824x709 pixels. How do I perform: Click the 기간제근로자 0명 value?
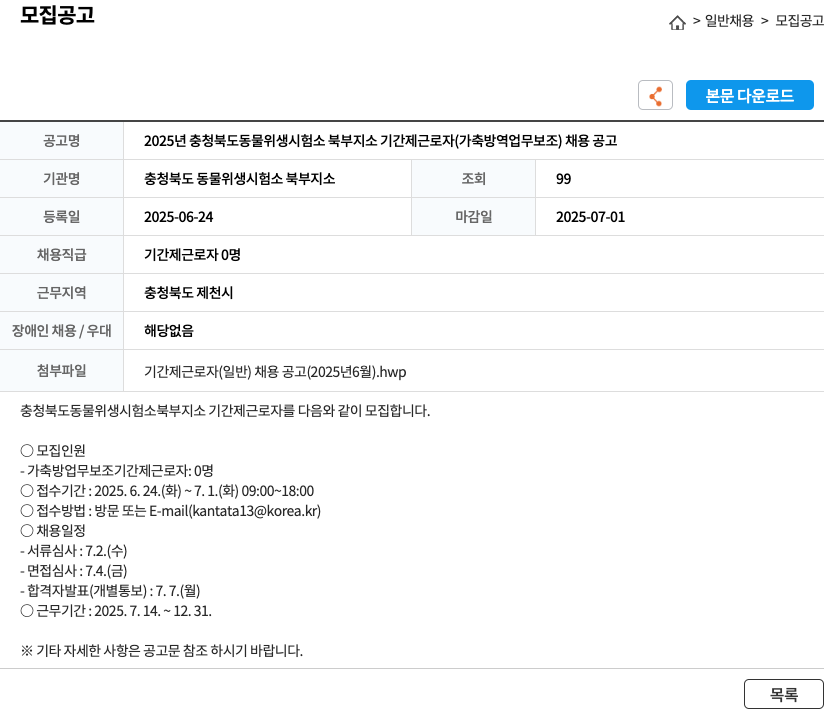pos(192,255)
